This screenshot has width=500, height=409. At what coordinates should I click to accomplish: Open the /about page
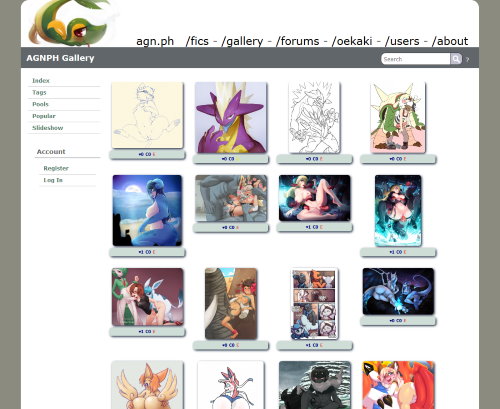click(450, 41)
